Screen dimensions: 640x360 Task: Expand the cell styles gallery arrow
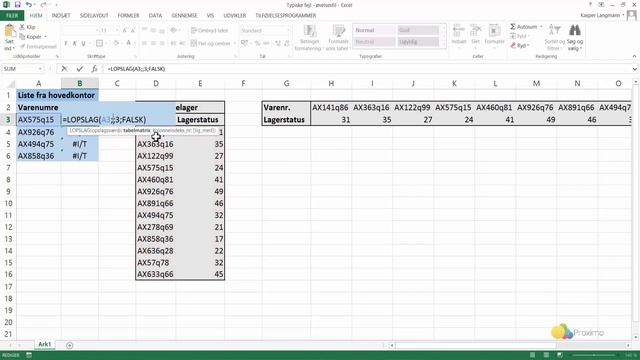(x=444, y=45)
